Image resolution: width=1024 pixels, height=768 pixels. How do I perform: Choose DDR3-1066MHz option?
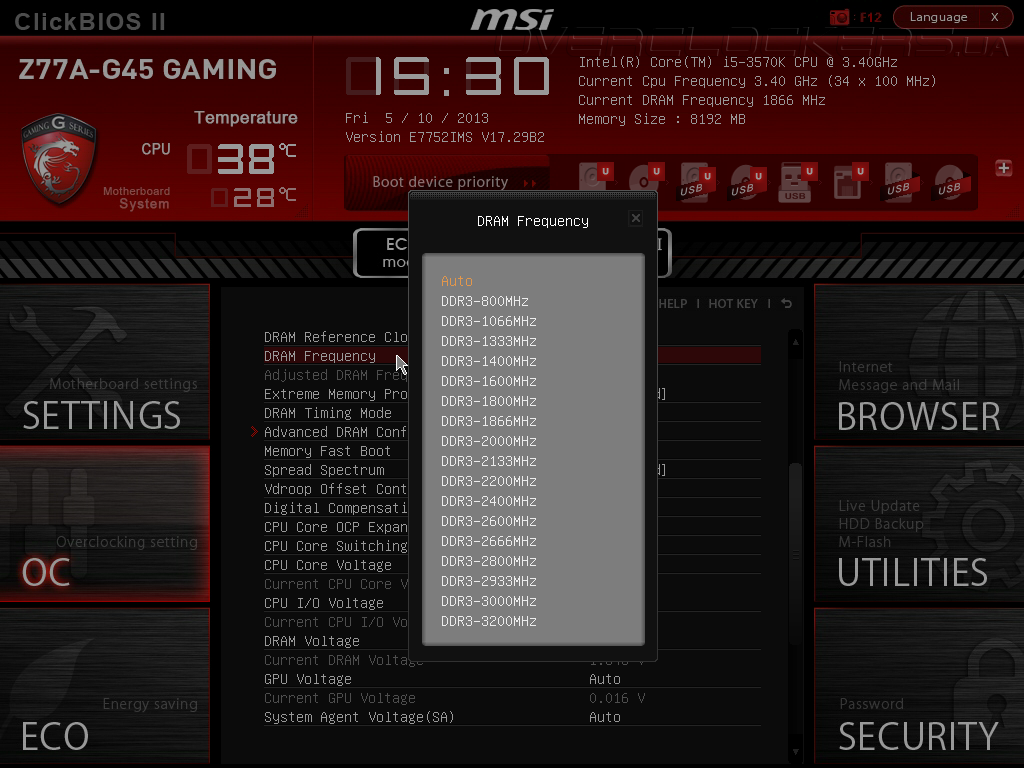(488, 321)
